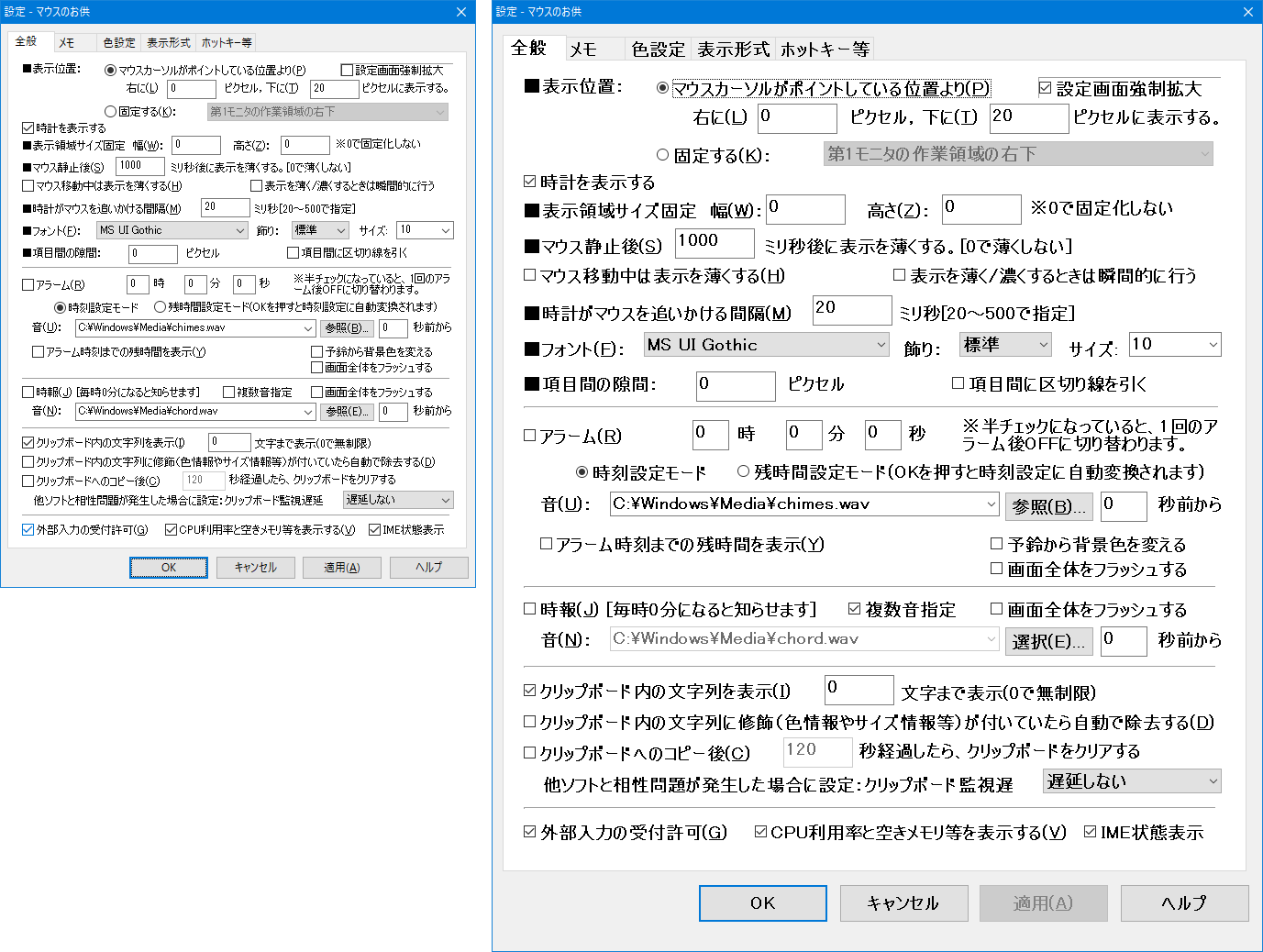Click 参照(B) browse button in large window
This screenshot has width=1263, height=952.
[1049, 506]
